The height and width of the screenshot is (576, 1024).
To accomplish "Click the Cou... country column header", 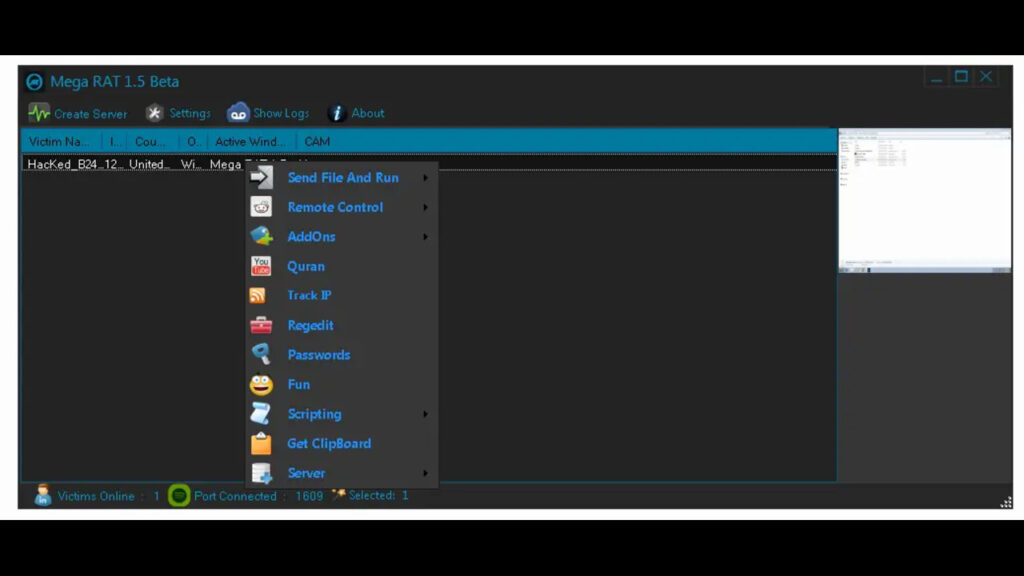I will point(153,142).
